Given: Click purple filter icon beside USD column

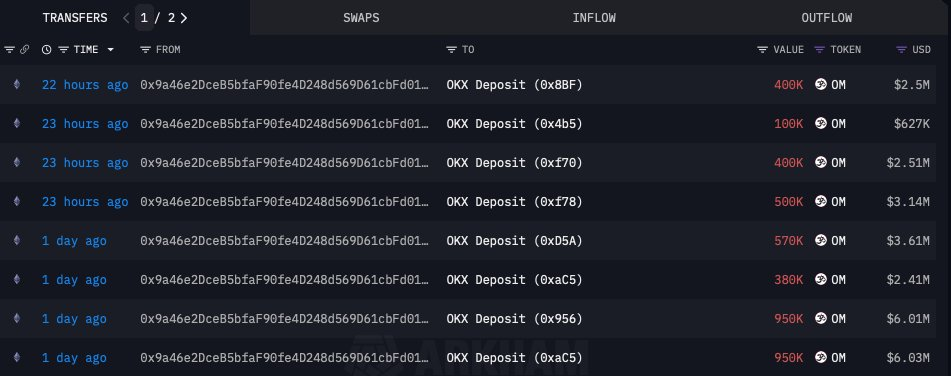Looking at the screenshot, I should tap(902, 50).
